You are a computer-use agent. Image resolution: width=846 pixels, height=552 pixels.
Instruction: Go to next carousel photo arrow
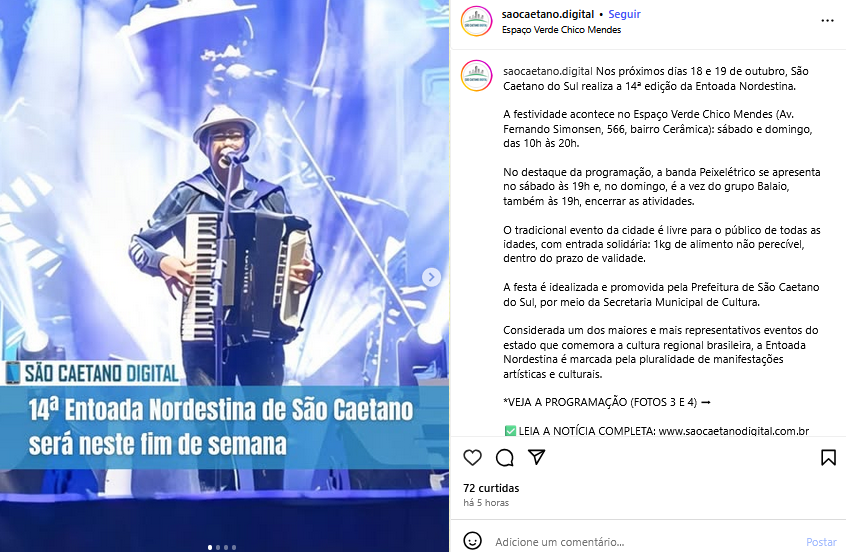coord(431,277)
